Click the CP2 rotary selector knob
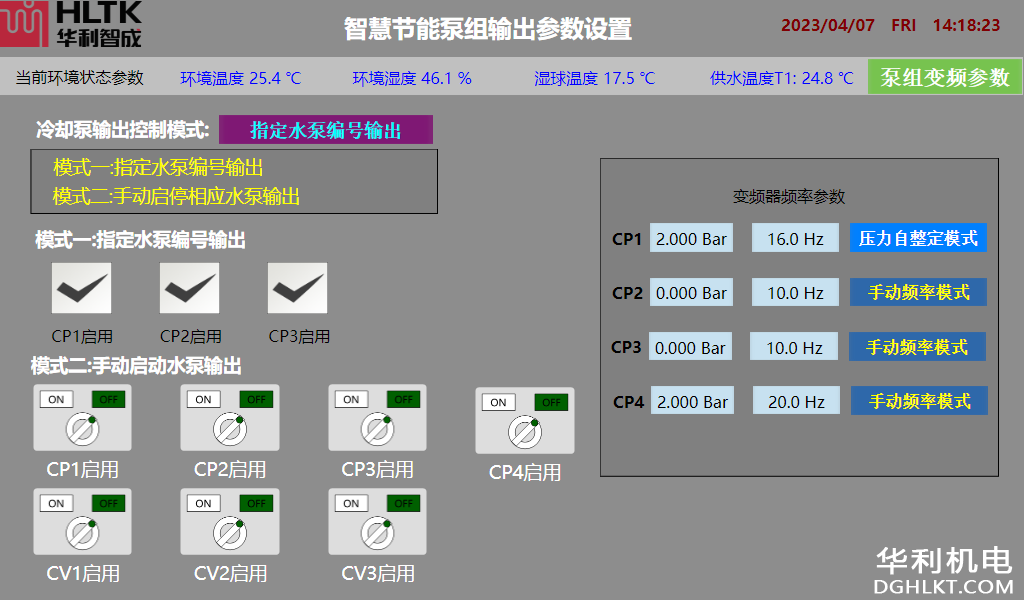Screen dimensions: 1024x600 coord(230,430)
